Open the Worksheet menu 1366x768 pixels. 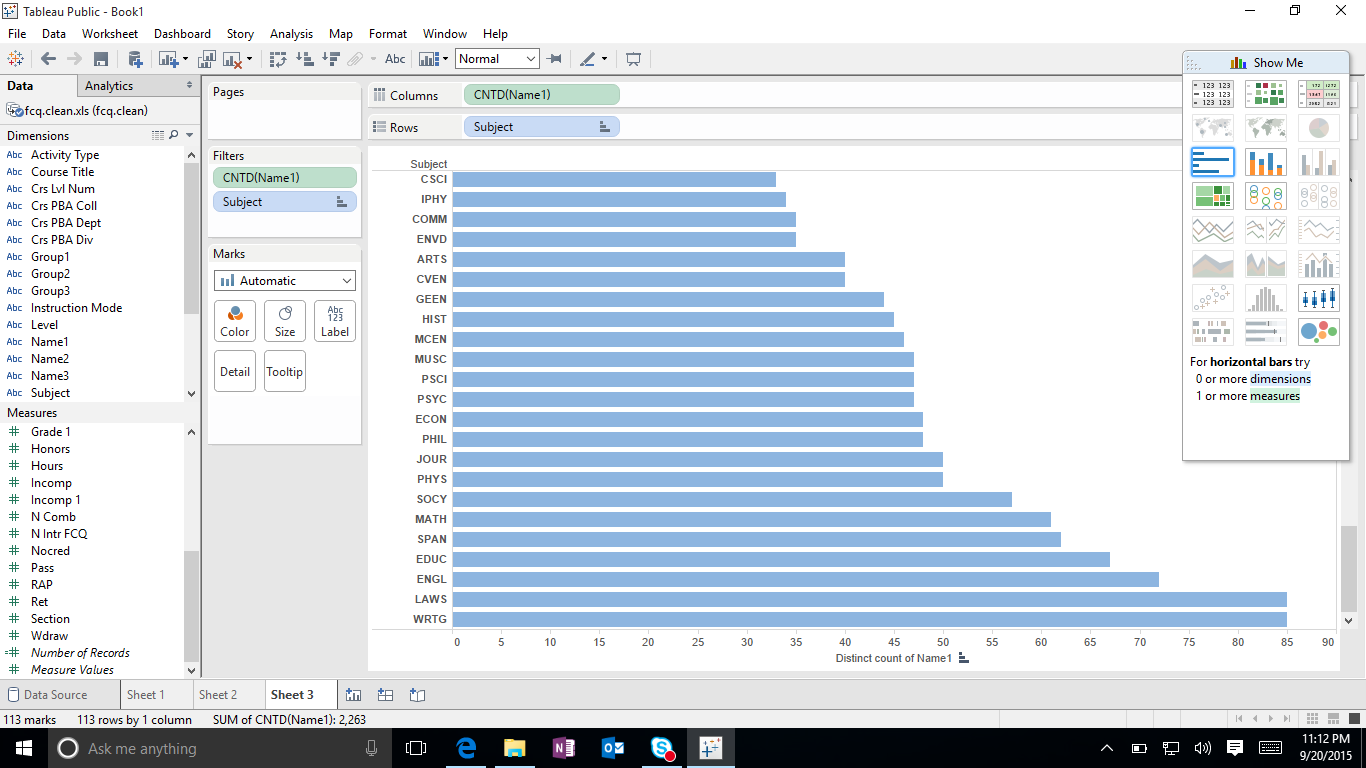pos(110,33)
